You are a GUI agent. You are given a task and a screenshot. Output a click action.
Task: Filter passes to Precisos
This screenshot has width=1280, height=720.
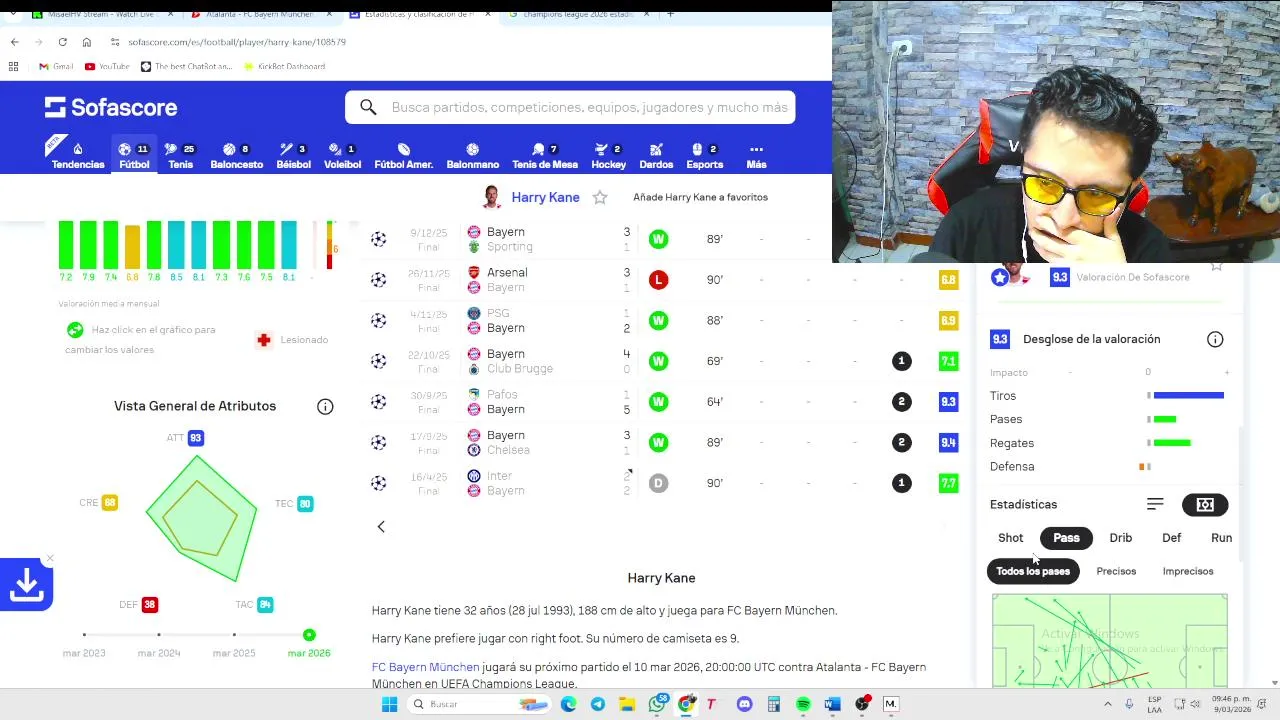pos(1116,571)
